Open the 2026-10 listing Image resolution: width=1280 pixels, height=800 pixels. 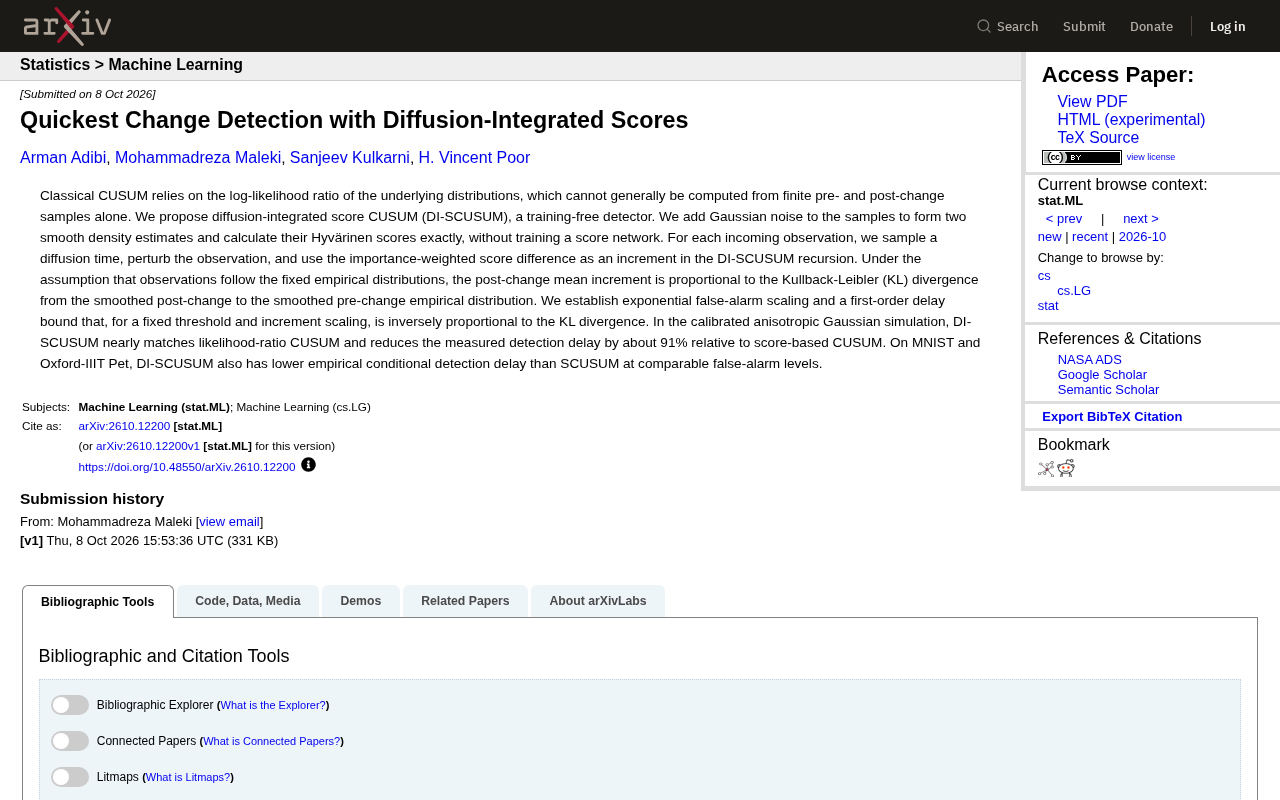click(x=1142, y=237)
